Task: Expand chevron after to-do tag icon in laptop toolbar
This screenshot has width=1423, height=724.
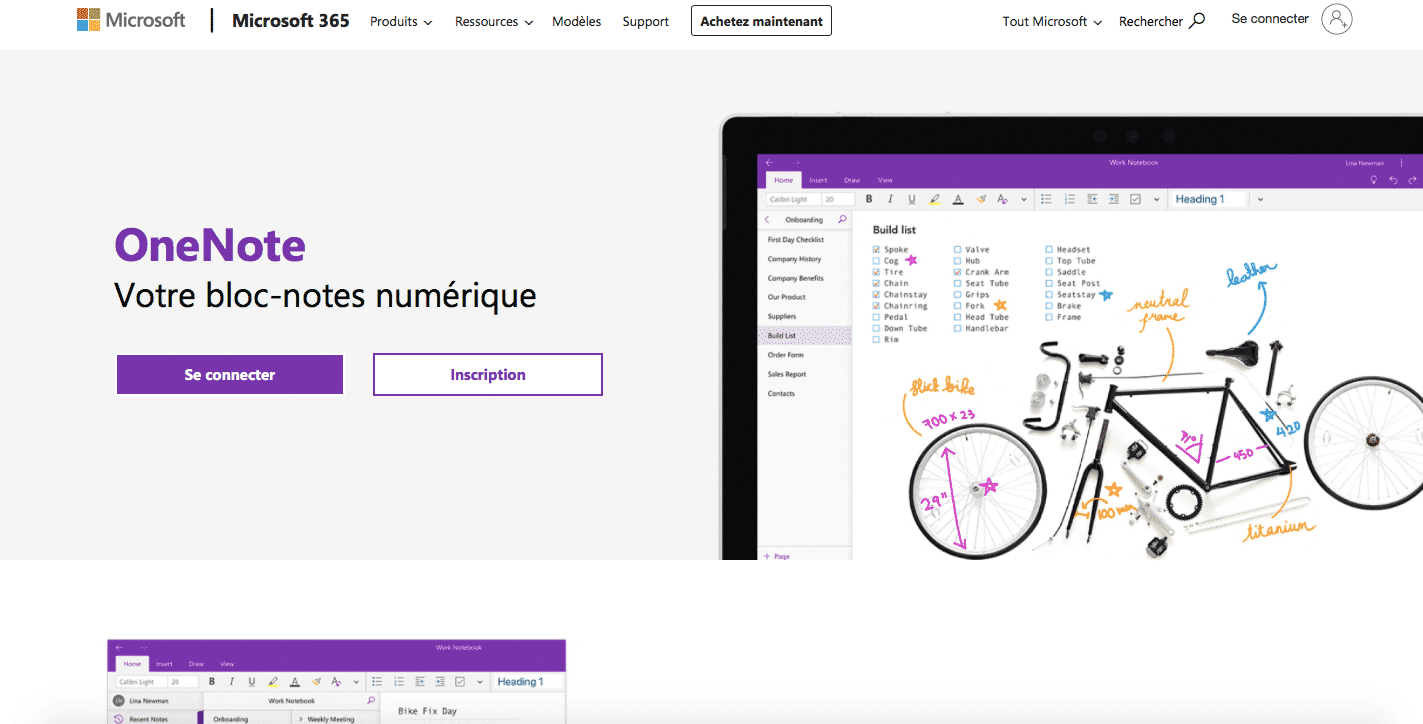Action: coord(1157,200)
